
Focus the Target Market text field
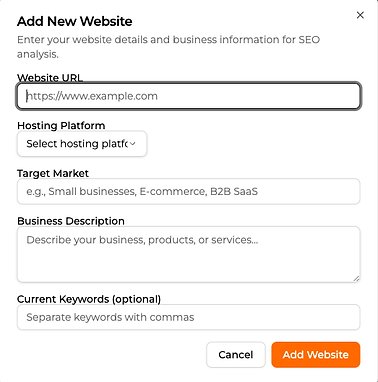tap(189, 191)
